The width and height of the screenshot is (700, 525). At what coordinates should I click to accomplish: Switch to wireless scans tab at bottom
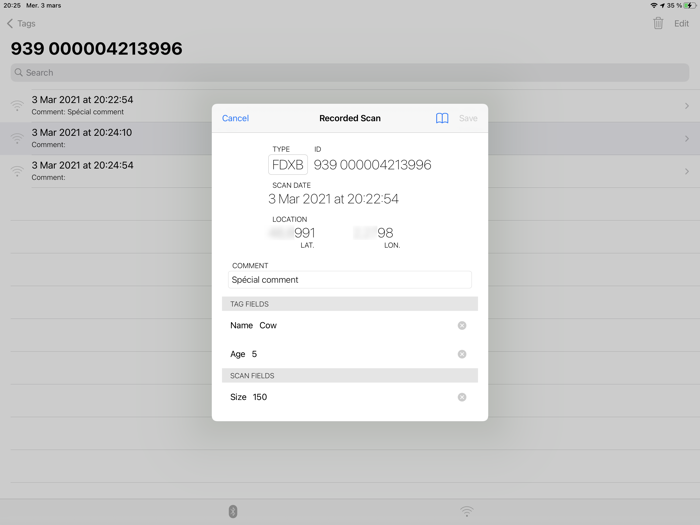(x=467, y=511)
